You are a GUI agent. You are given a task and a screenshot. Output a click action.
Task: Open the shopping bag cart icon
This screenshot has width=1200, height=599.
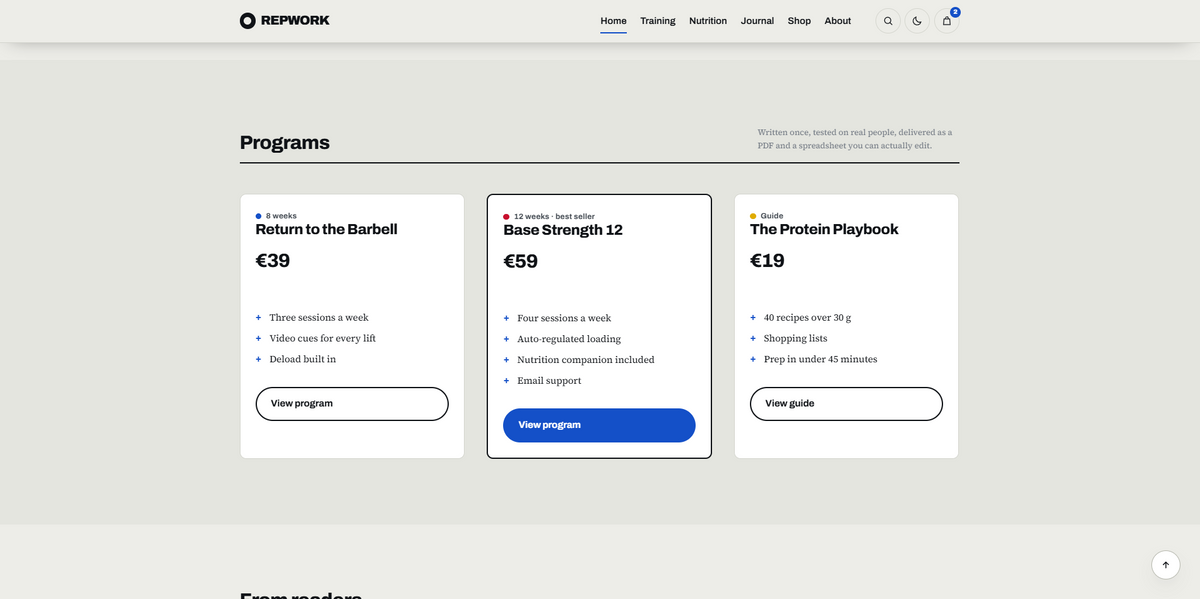click(947, 21)
